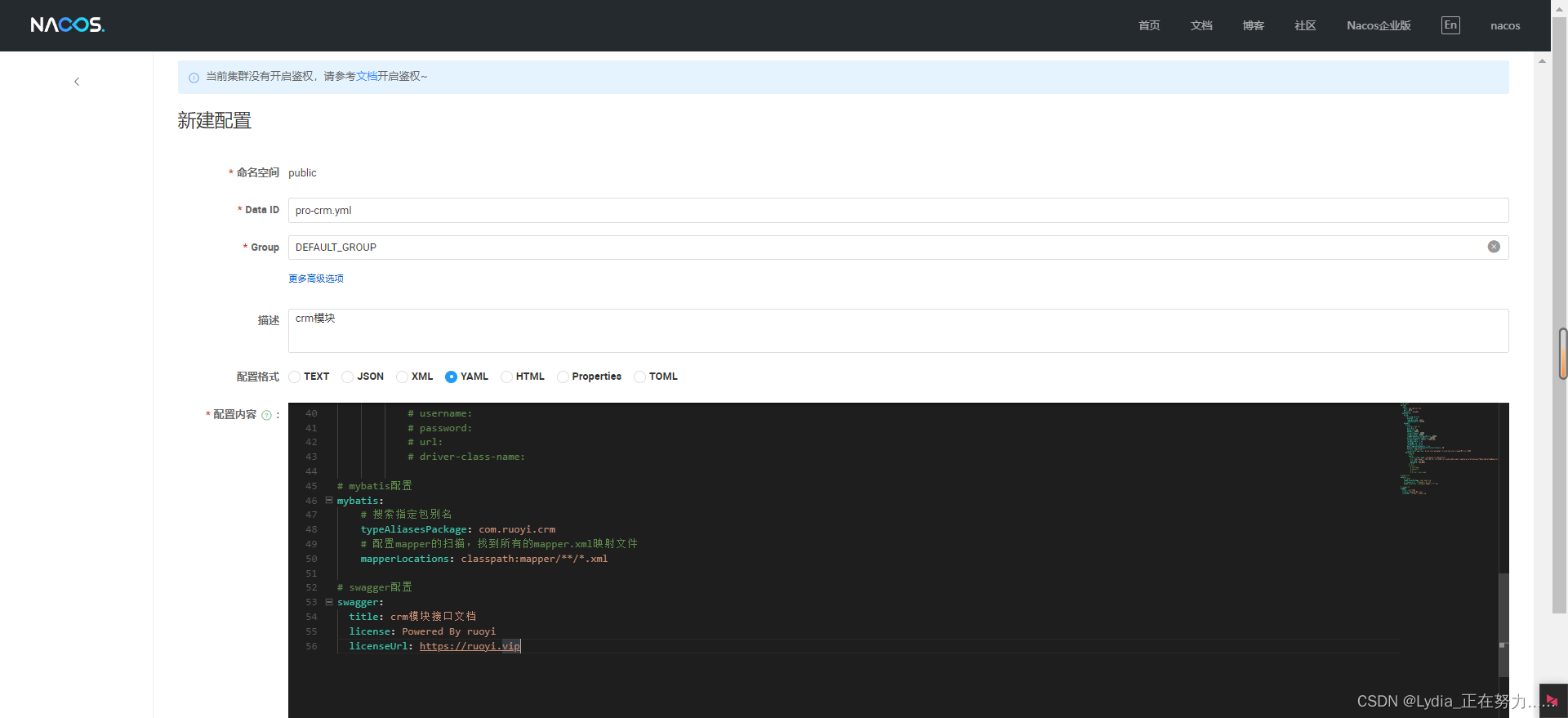Image resolution: width=1568 pixels, height=718 pixels.
Task: Collapse the sidebar with back chevron
Action: pos(77,82)
